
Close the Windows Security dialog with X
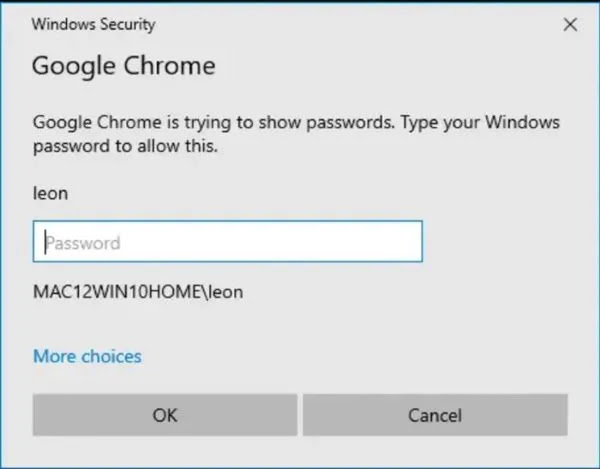pyautogui.click(x=570, y=24)
